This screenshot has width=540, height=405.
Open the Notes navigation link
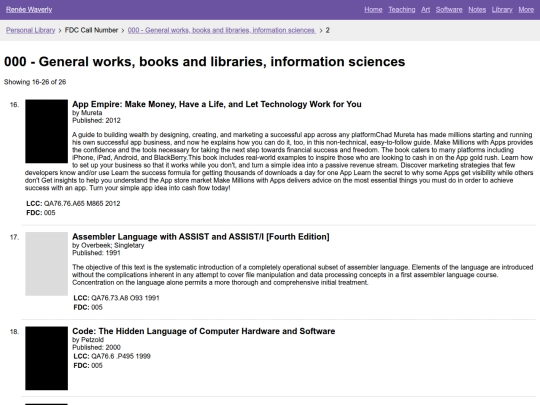[477, 10]
